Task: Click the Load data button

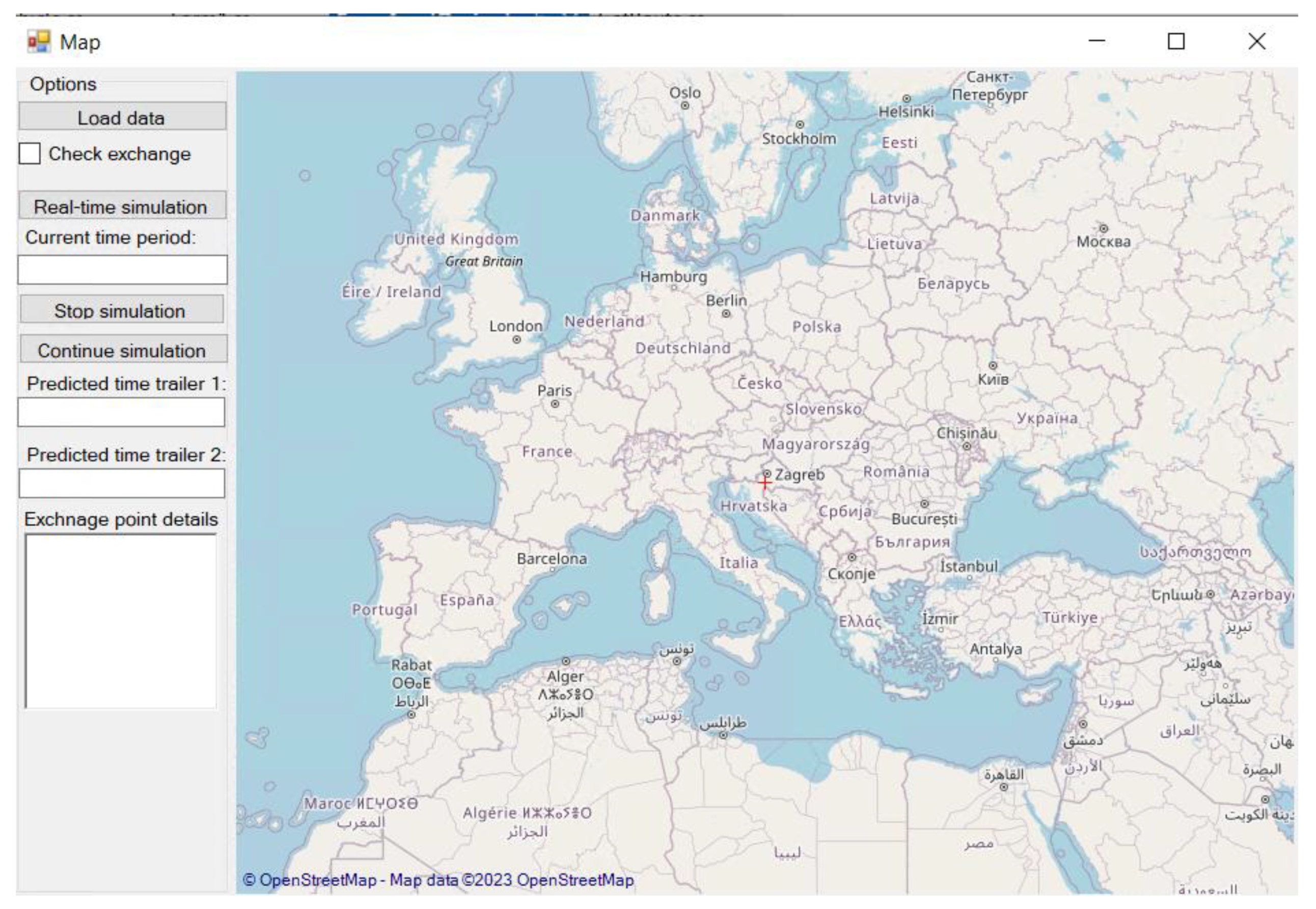Action: point(122,117)
